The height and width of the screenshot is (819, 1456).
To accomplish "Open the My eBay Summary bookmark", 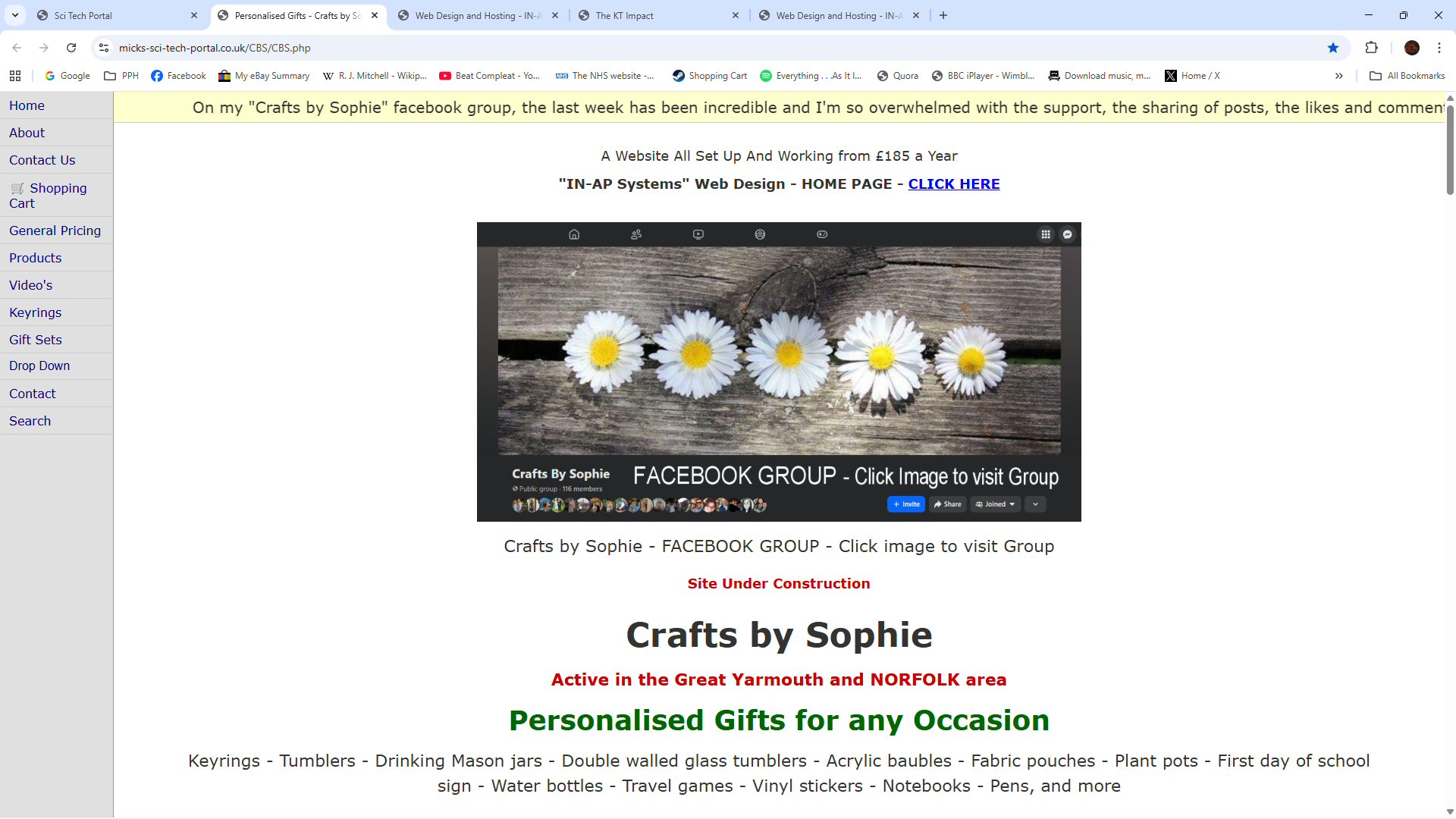I will point(264,76).
